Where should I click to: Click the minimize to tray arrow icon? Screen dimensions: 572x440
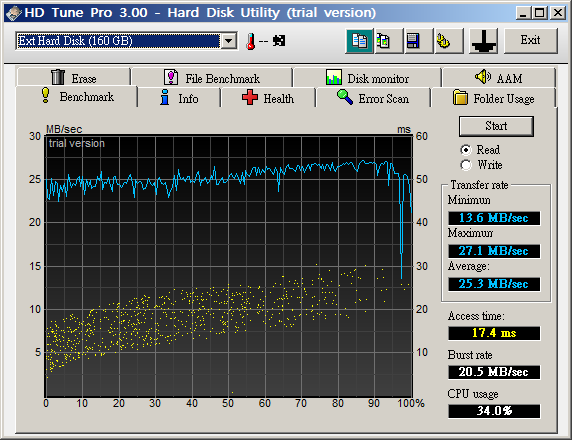coord(484,41)
